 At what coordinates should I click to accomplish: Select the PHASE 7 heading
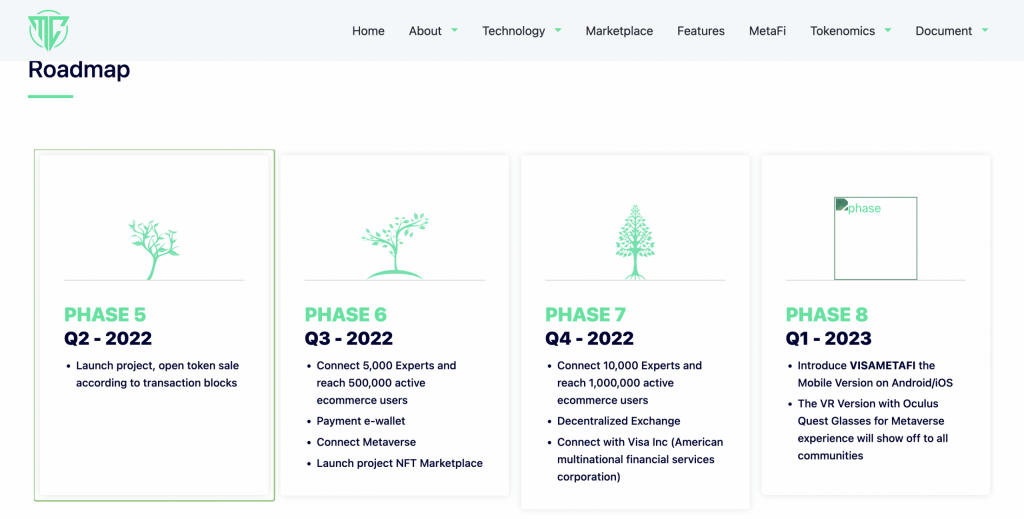pyautogui.click(x=586, y=315)
